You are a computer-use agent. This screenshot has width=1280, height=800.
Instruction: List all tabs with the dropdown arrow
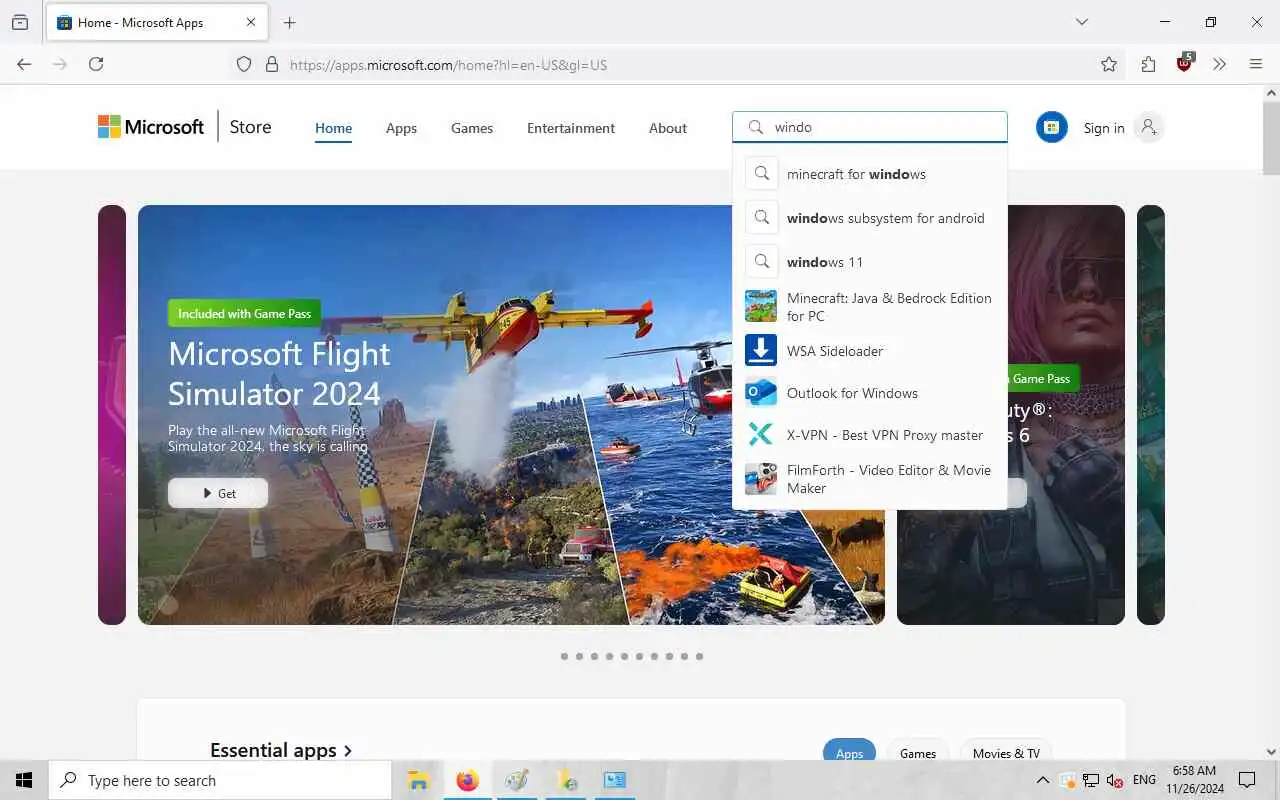click(x=1081, y=22)
